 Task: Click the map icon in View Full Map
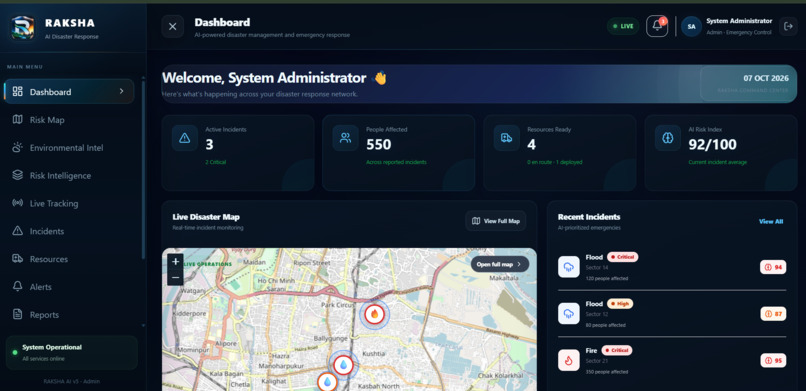pos(476,221)
